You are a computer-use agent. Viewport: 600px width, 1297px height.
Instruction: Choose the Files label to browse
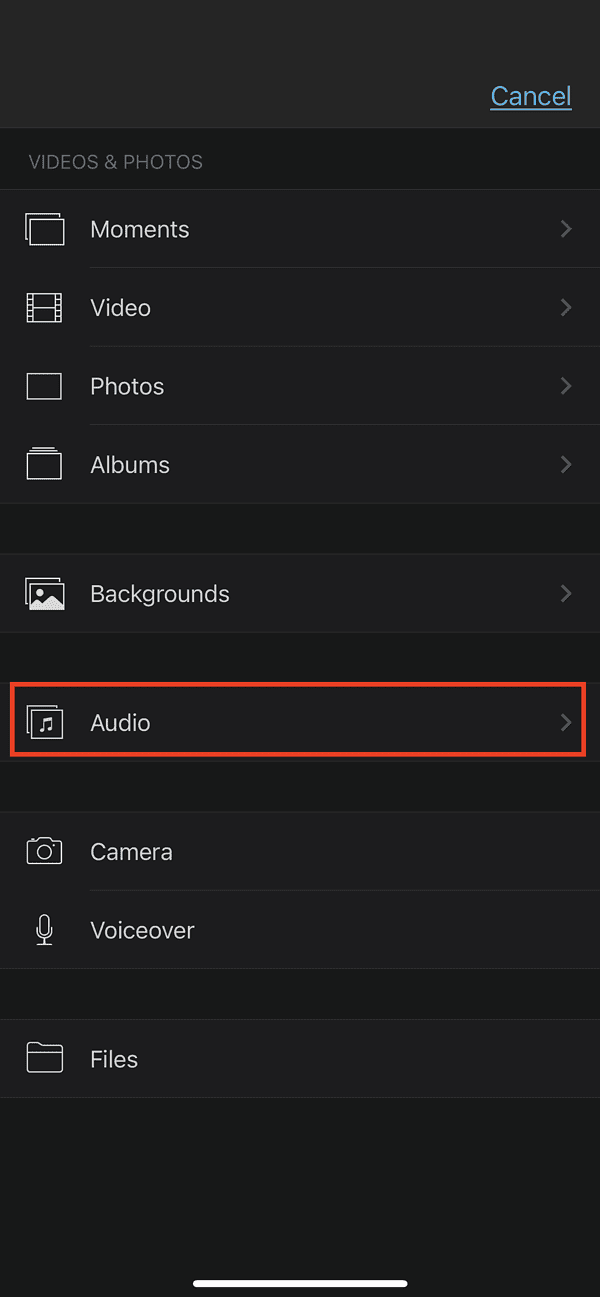(114, 1059)
